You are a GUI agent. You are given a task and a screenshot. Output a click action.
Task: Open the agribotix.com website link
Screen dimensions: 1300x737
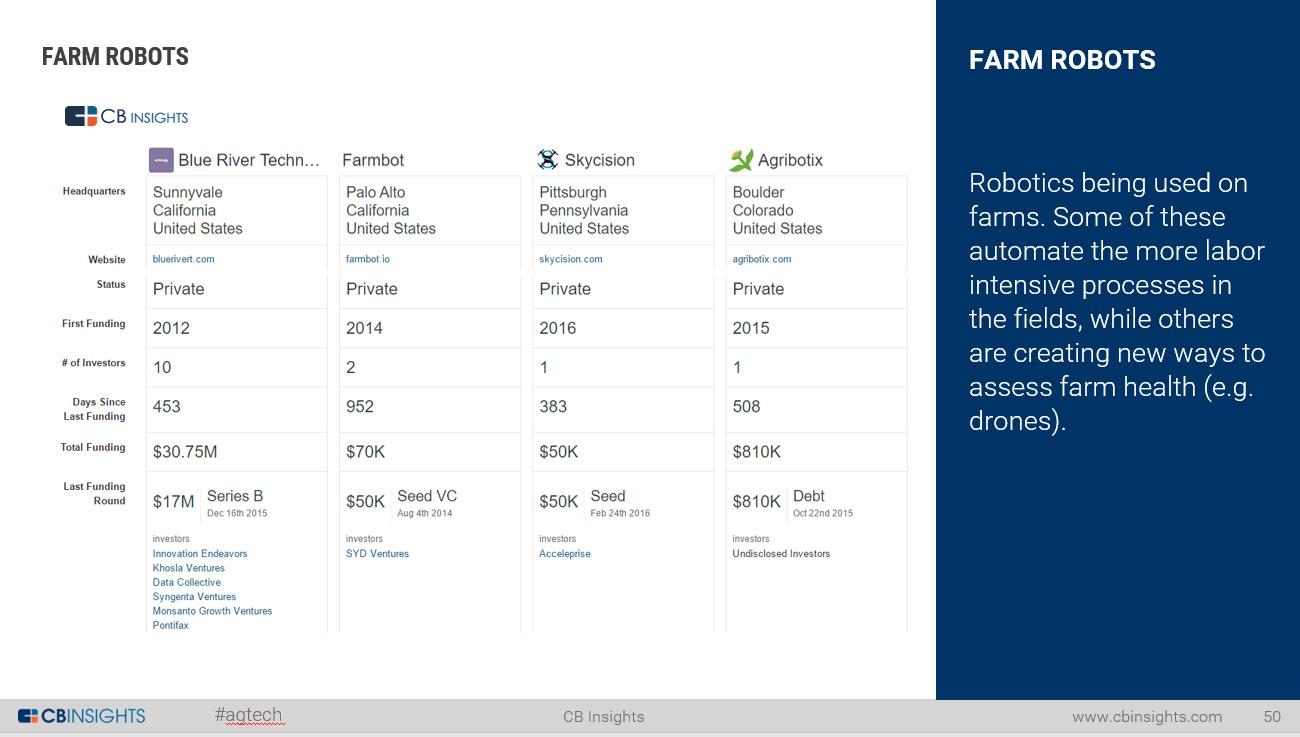click(x=762, y=259)
